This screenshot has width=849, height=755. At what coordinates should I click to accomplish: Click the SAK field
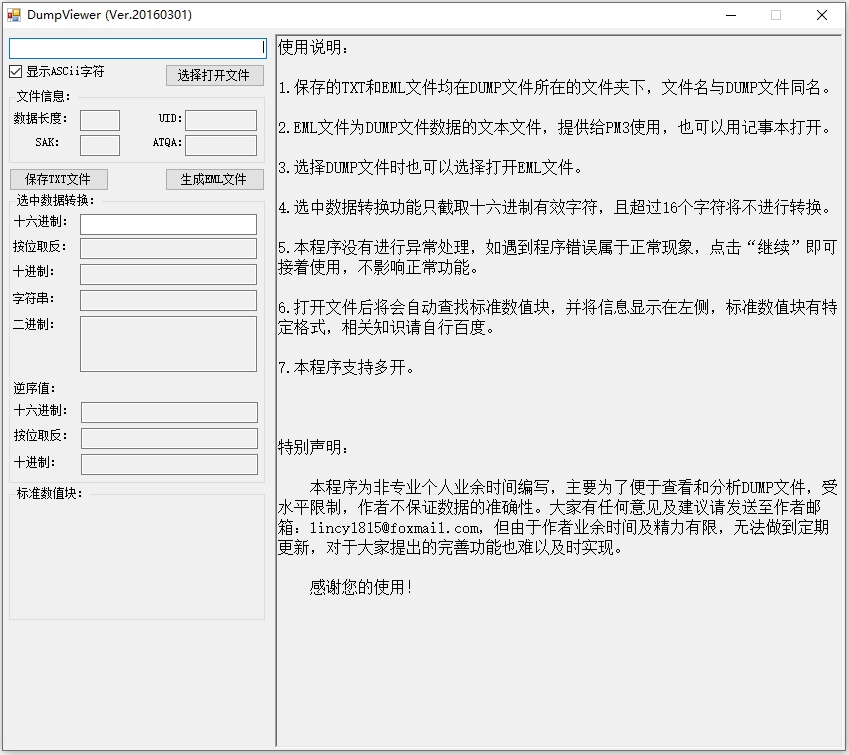[100, 145]
